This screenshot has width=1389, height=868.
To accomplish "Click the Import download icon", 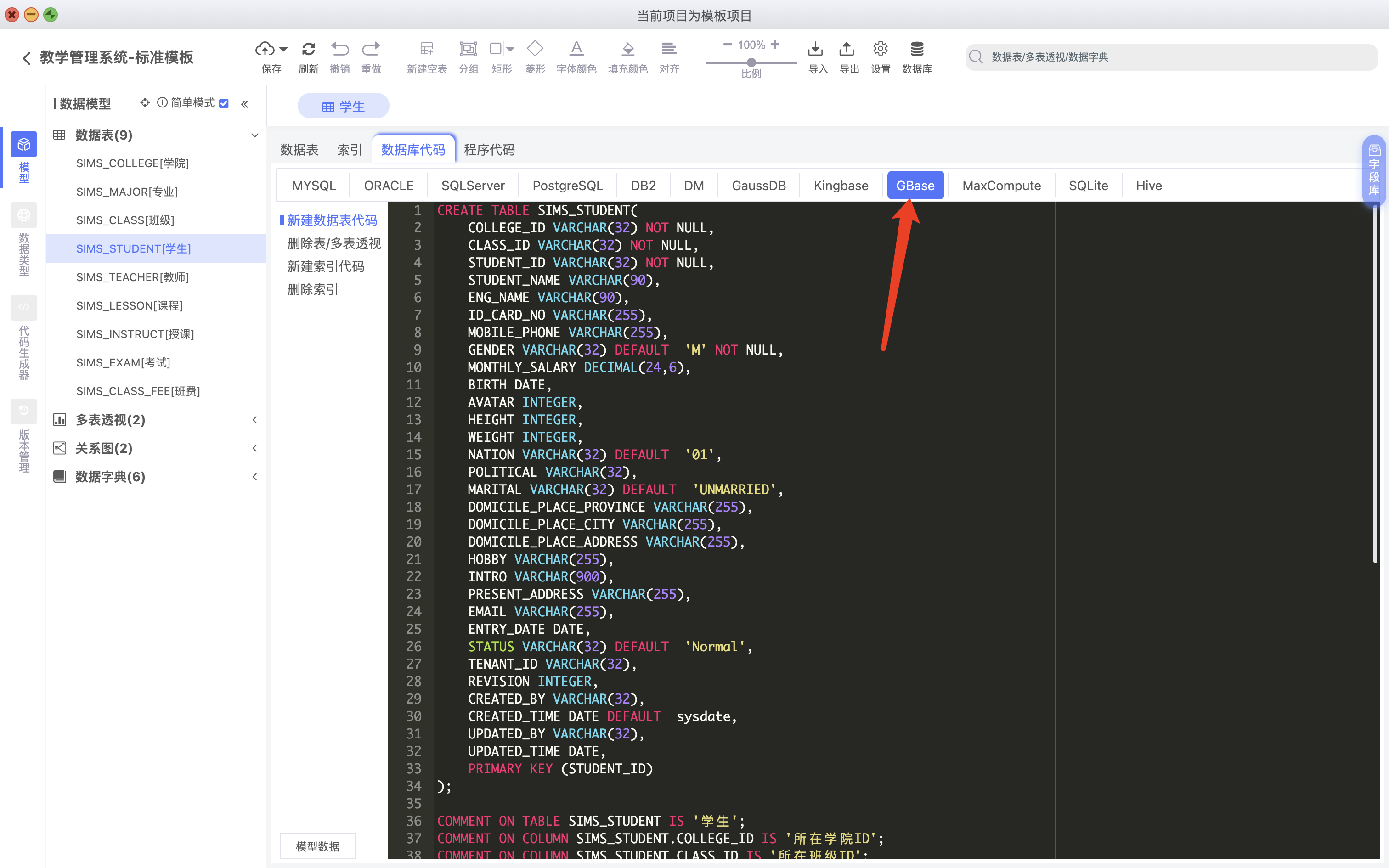I will pyautogui.click(x=815, y=50).
